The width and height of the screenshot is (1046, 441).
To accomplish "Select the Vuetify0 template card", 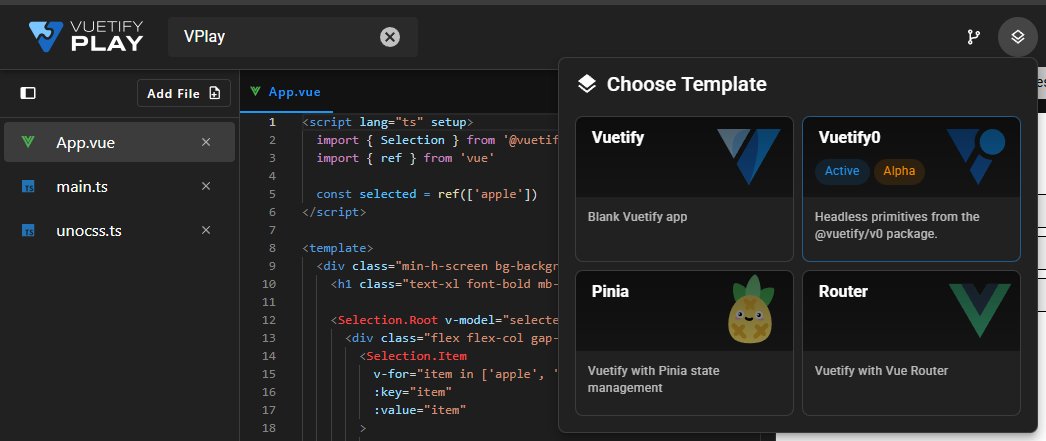I will (911, 189).
